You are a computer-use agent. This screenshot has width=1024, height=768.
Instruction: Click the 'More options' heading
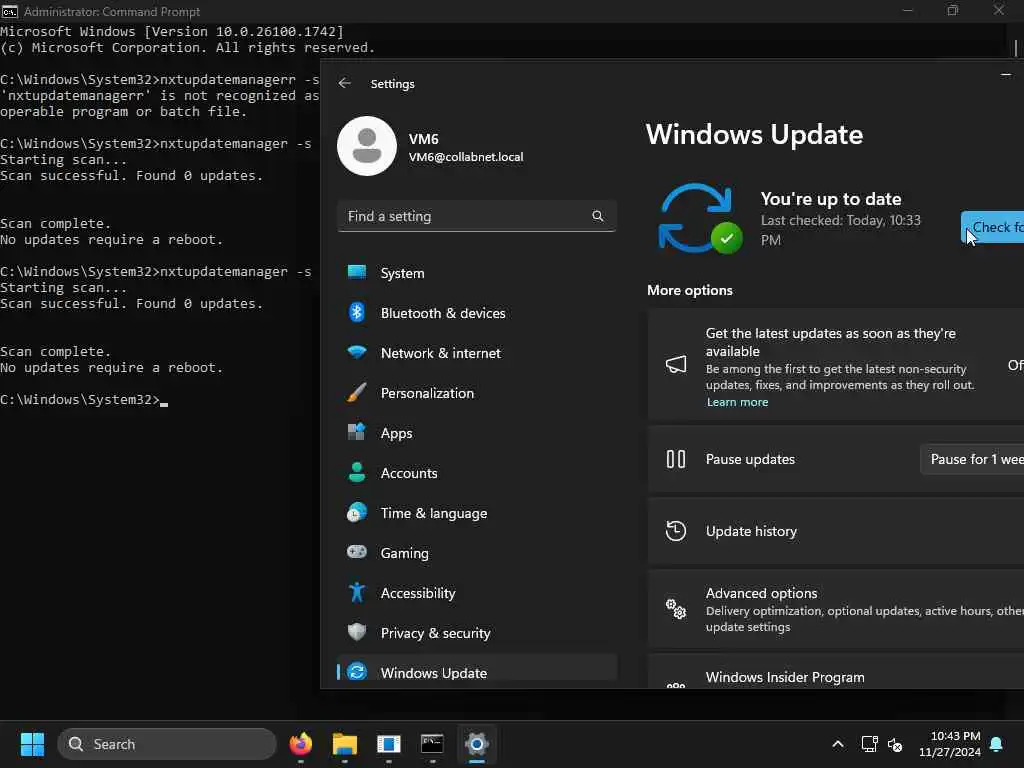click(690, 290)
